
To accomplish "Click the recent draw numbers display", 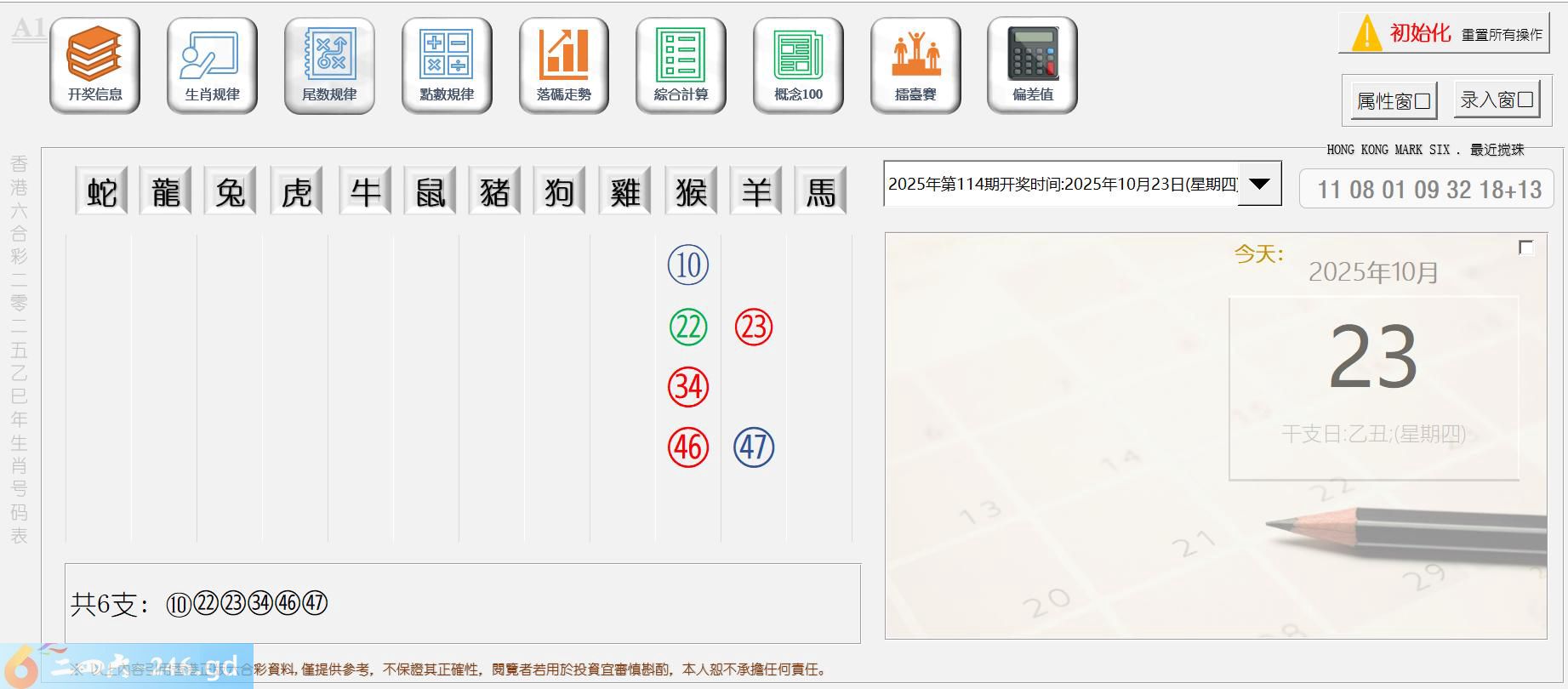I will coord(1428,190).
